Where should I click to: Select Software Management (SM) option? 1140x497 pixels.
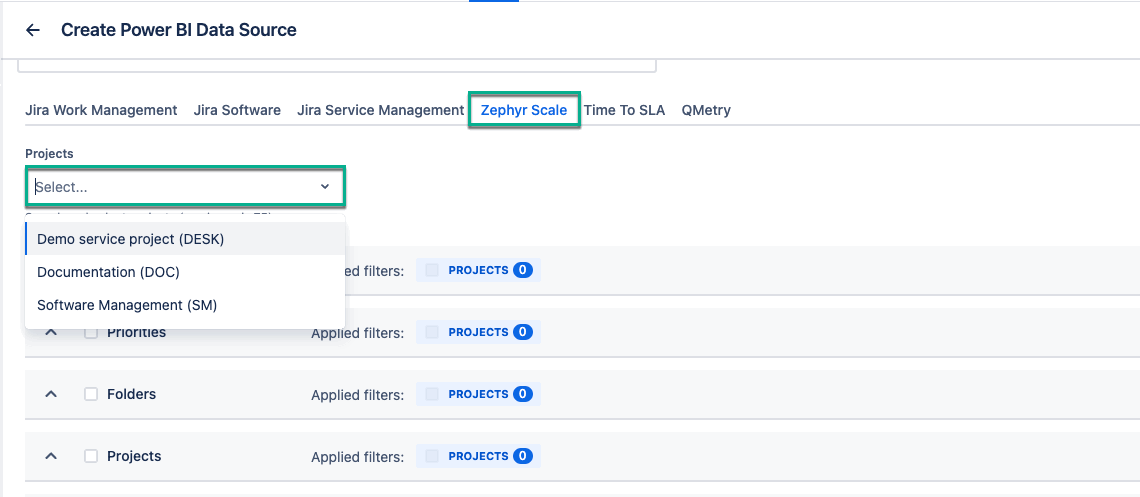[127, 305]
